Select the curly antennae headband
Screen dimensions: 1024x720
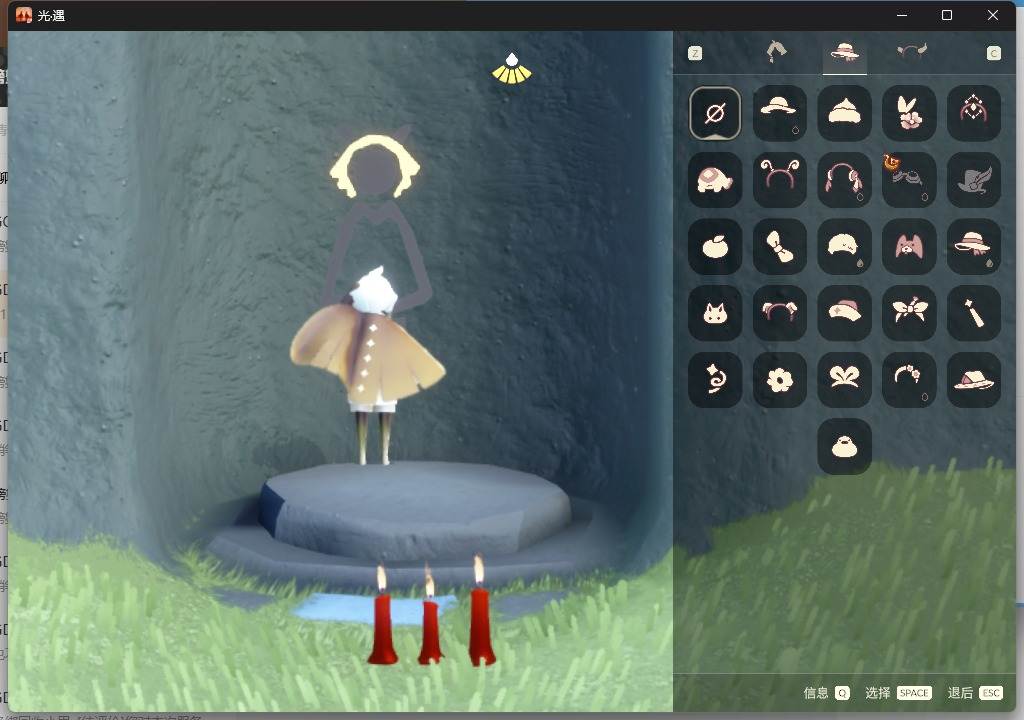pyautogui.click(x=780, y=180)
